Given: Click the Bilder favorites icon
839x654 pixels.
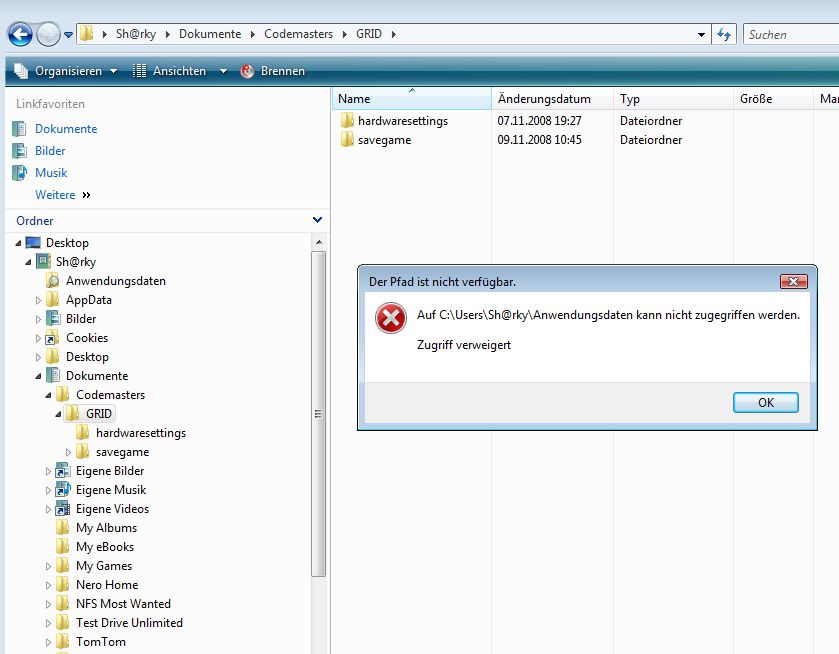Looking at the screenshot, I should (20, 151).
